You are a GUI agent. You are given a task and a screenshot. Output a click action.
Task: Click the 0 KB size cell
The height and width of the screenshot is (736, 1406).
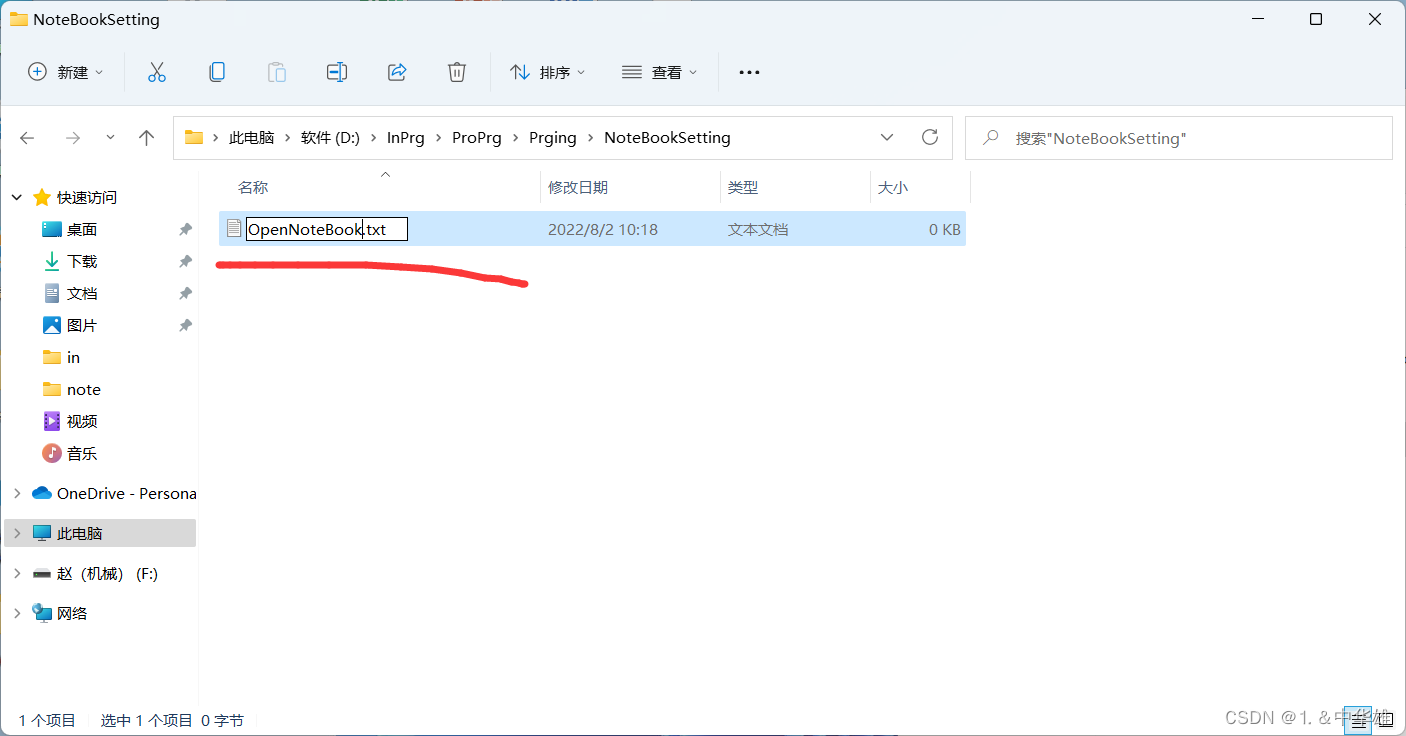(945, 229)
